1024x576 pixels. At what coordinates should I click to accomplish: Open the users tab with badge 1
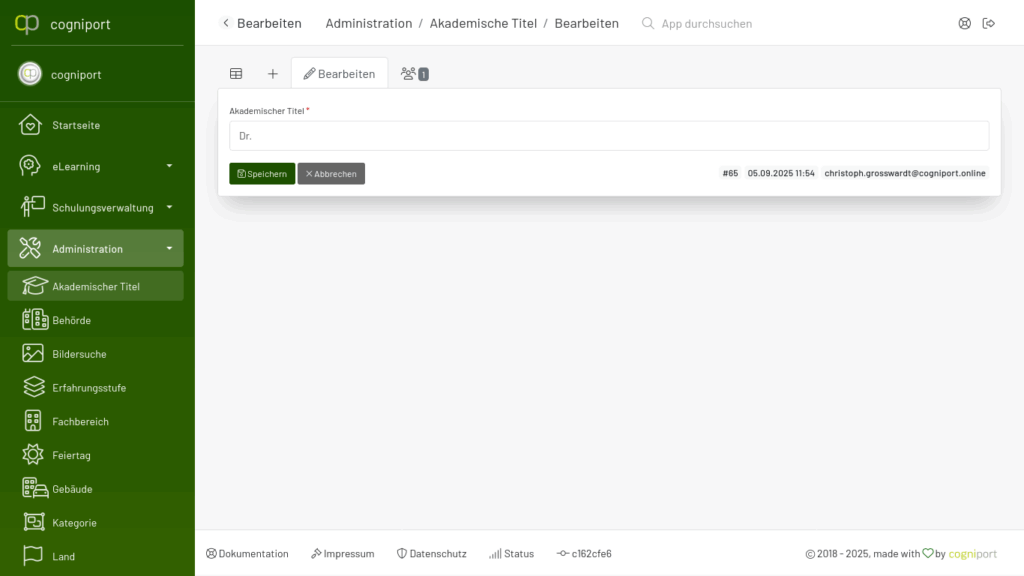click(x=415, y=74)
